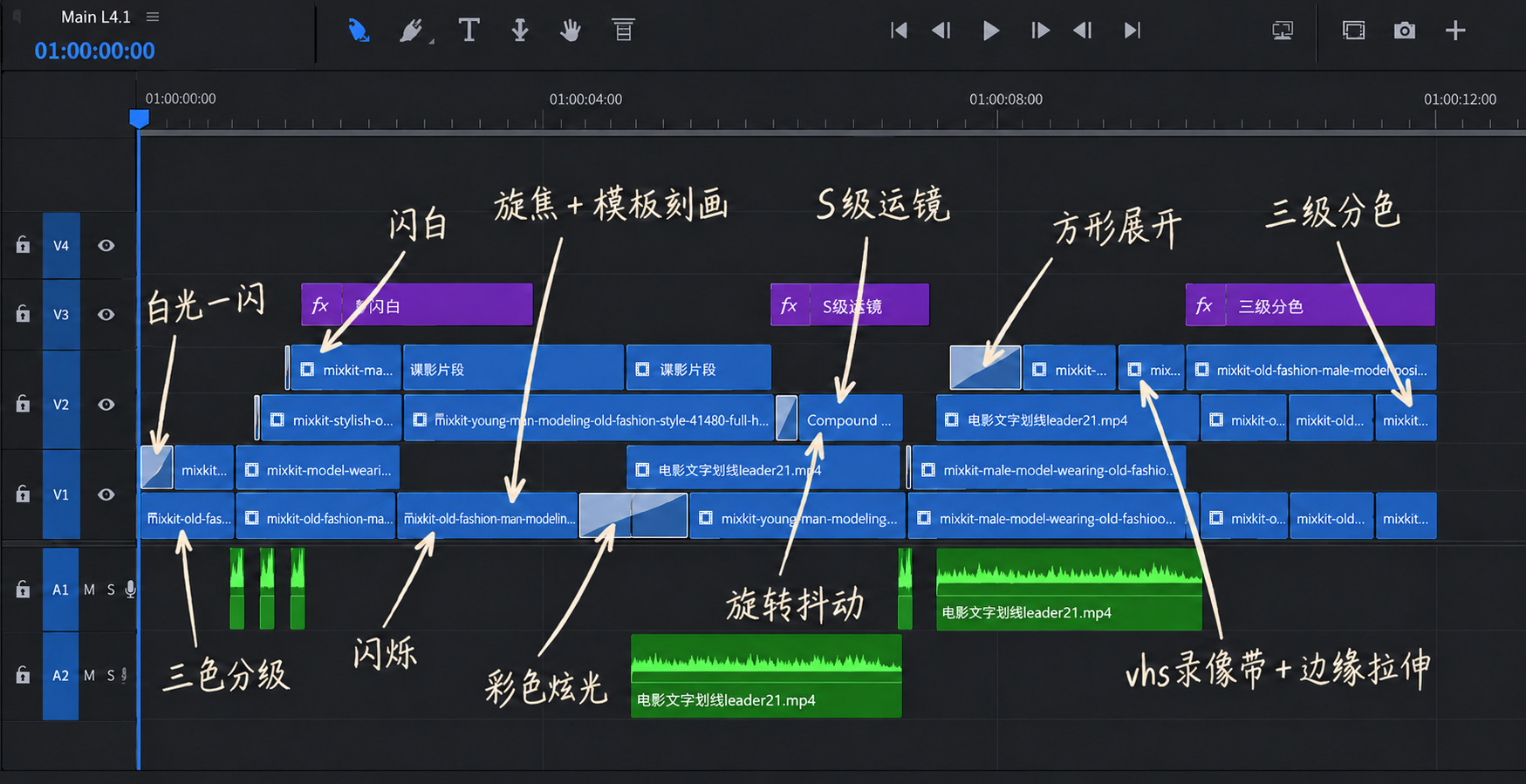
Task: Select the Compound clip
Action: click(850, 419)
